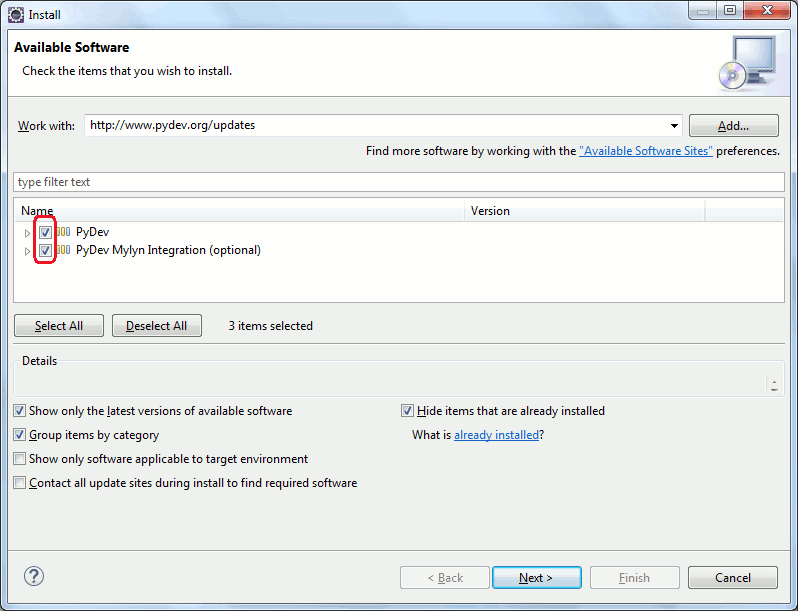The image size is (798, 611).
Task: Click the PyDev category icon
Action: [x=64, y=232]
